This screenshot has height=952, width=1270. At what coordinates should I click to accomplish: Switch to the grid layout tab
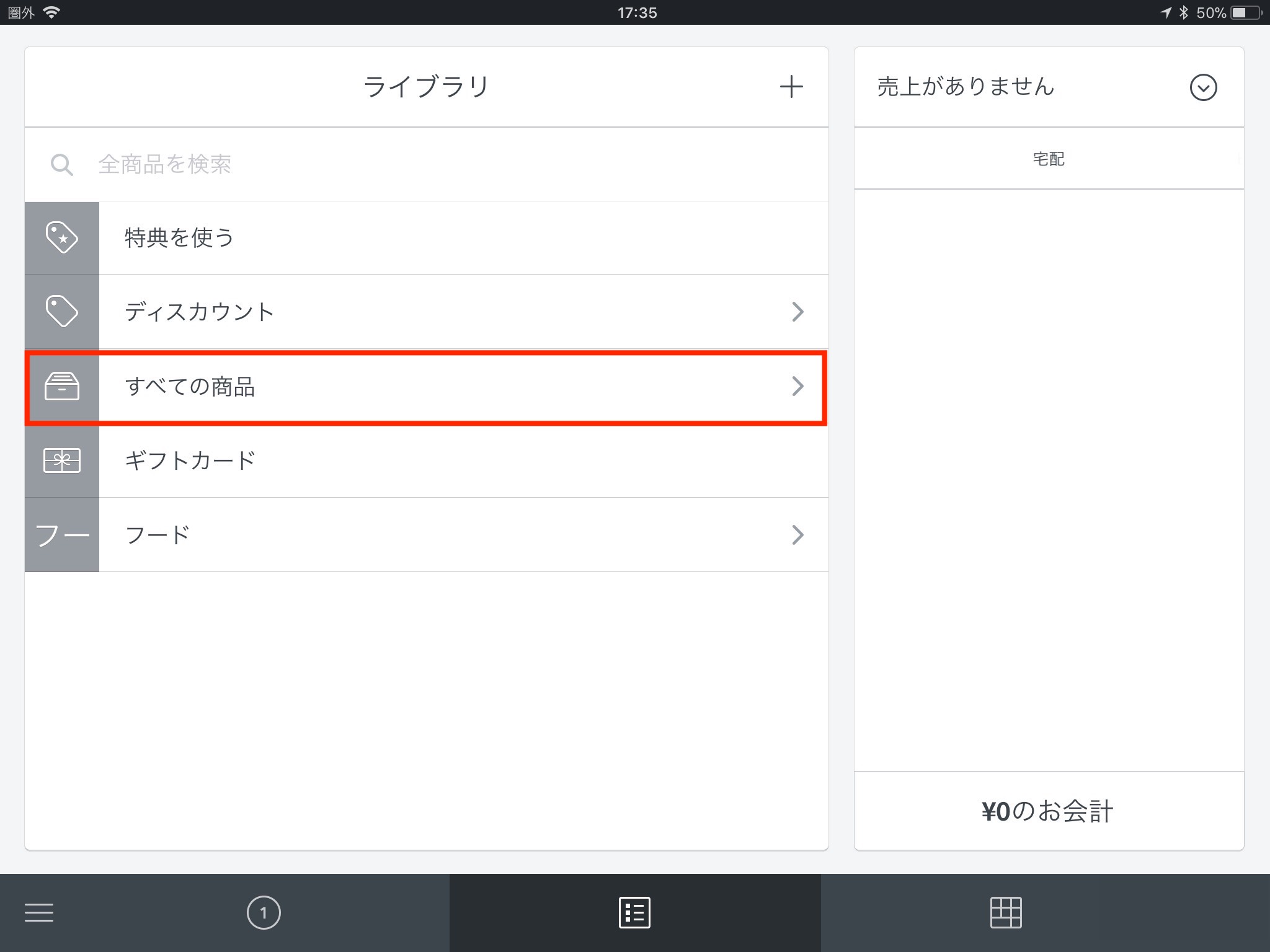(1005, 912)
